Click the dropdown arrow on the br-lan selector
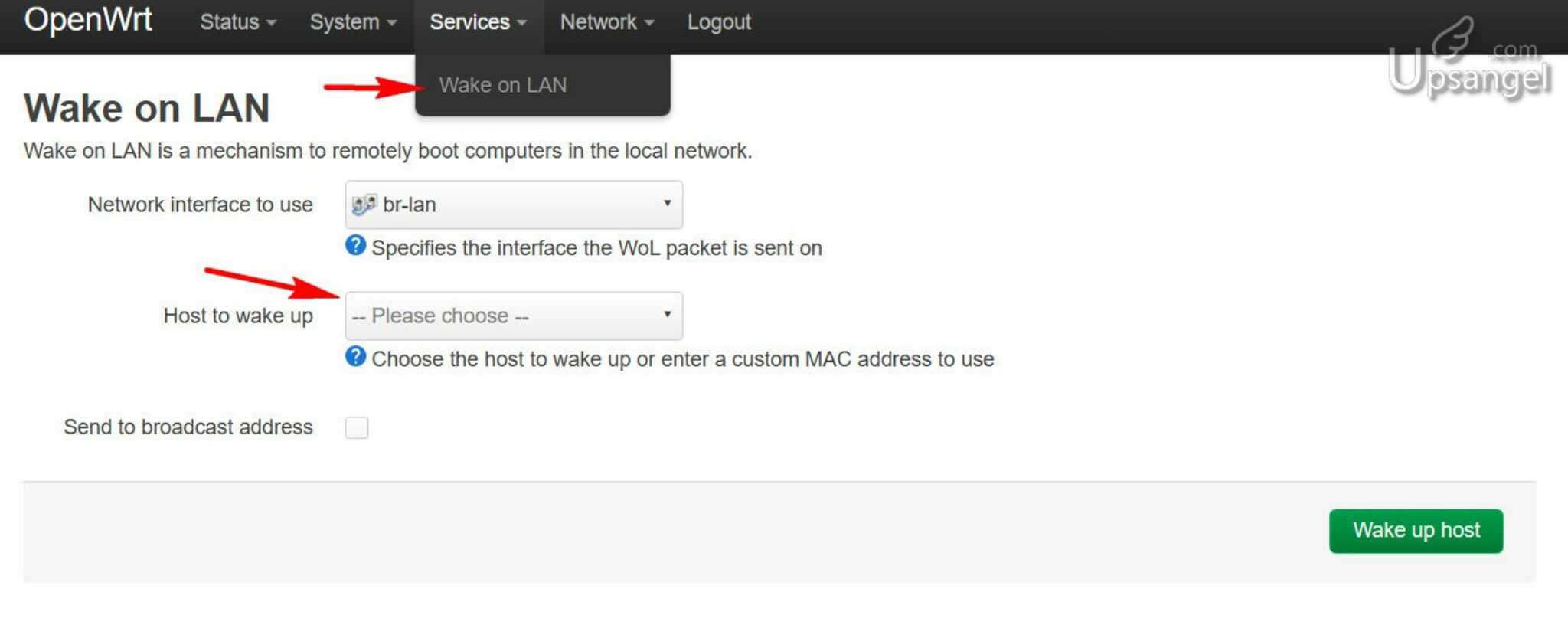The height and width of the screenshot is (625, 1568). 665,204
